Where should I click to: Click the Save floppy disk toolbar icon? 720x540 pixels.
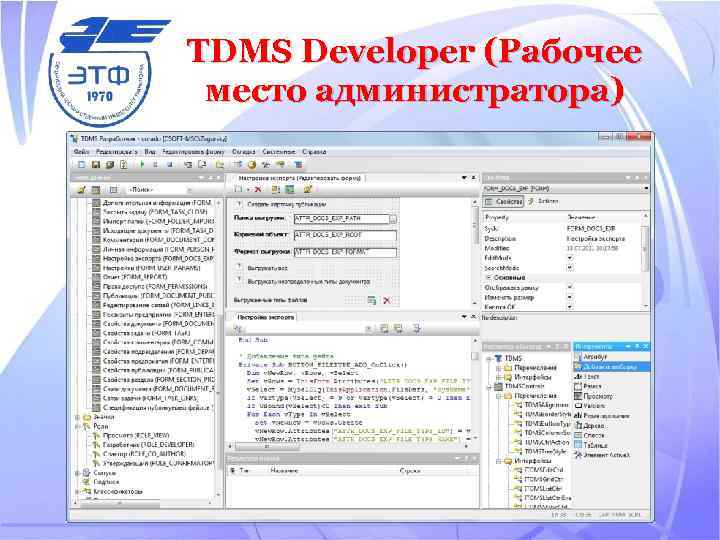click(x=96, y=164)
